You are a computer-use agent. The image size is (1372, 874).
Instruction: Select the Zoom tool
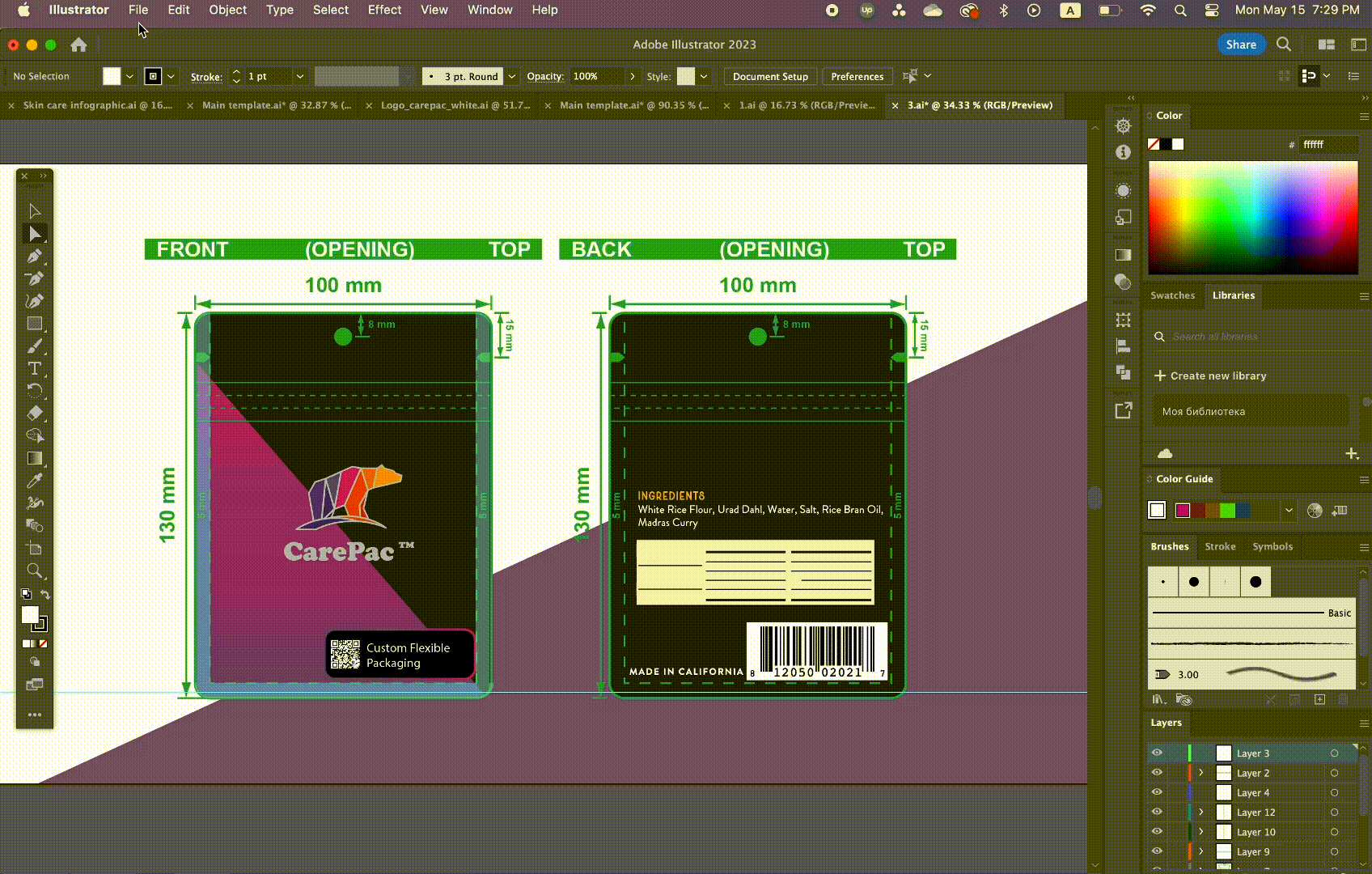pos(35,571)
